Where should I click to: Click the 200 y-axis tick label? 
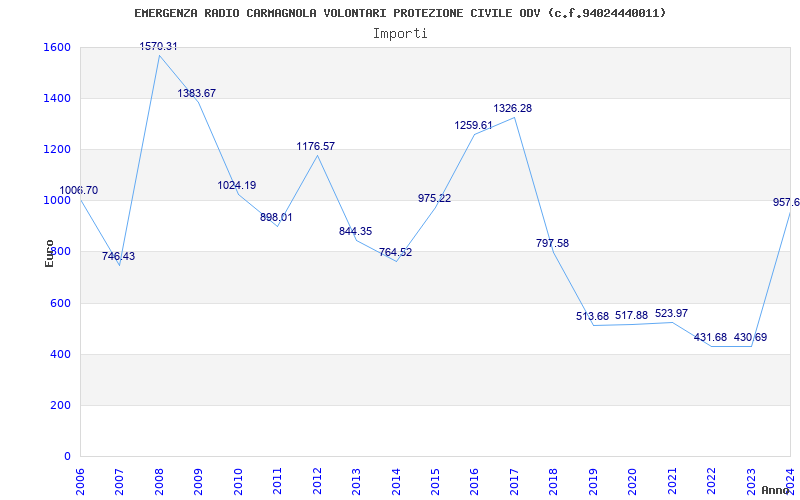58,405
